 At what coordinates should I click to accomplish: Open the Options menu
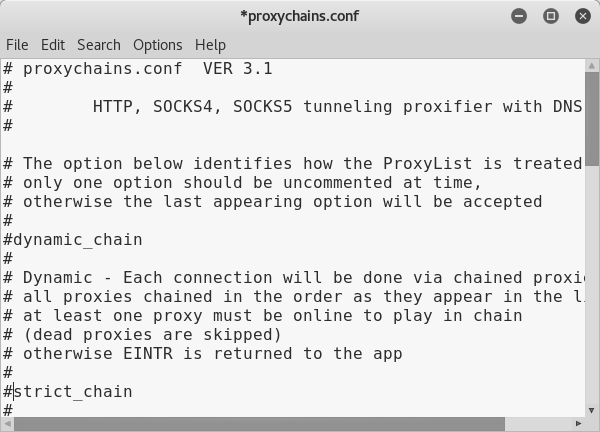coord(158,45)
